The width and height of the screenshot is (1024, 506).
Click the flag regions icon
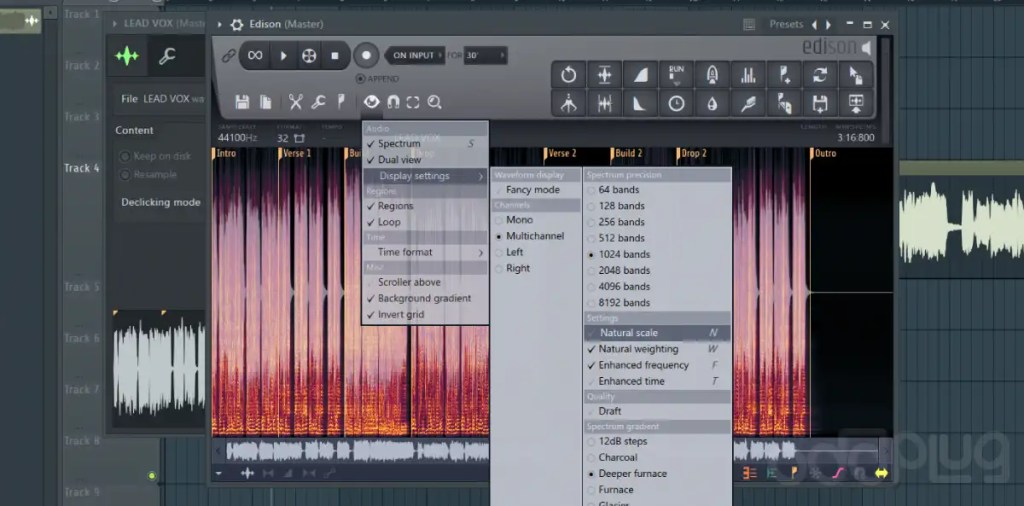click(x=340, y=102)
